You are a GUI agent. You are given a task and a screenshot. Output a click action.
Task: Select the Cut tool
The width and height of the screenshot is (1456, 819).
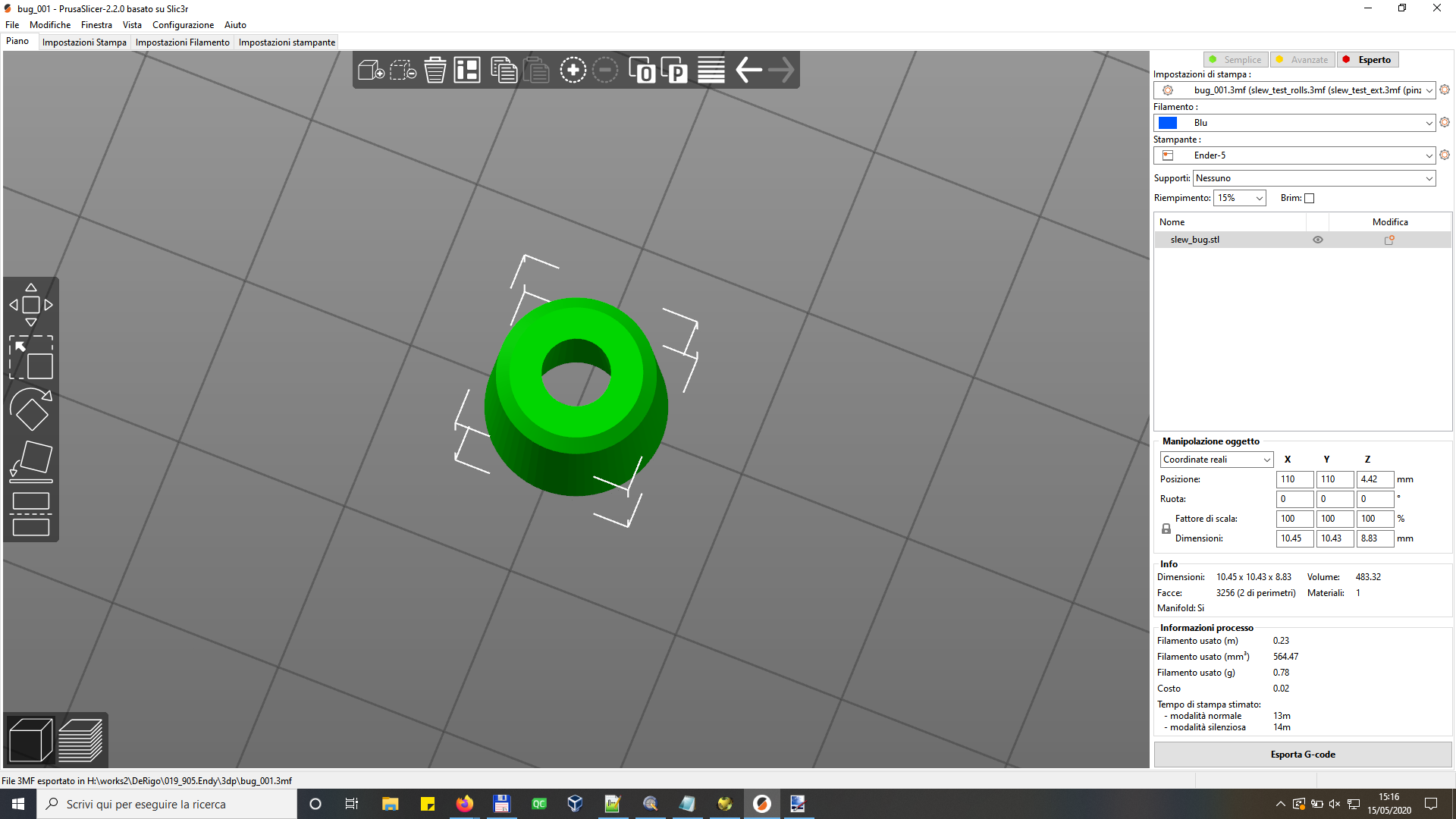point(31,514)
